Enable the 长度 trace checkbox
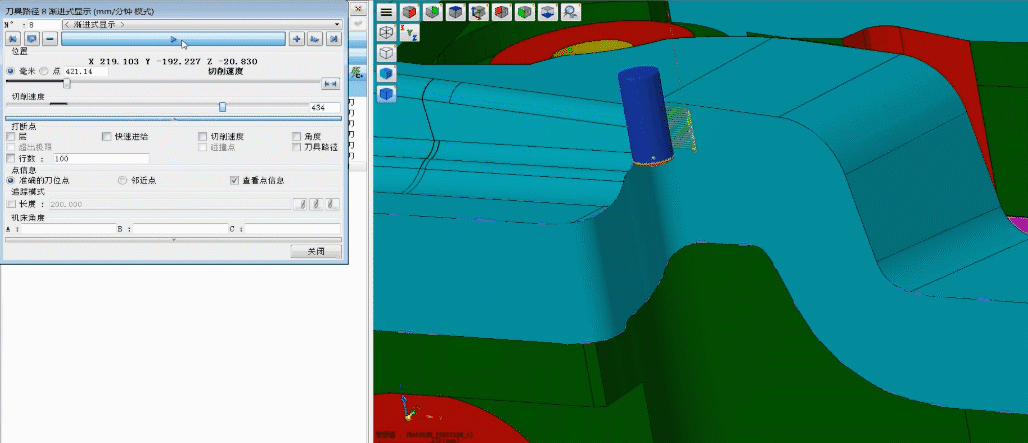This screenshot has width=1028, height=443. point(10,204)
